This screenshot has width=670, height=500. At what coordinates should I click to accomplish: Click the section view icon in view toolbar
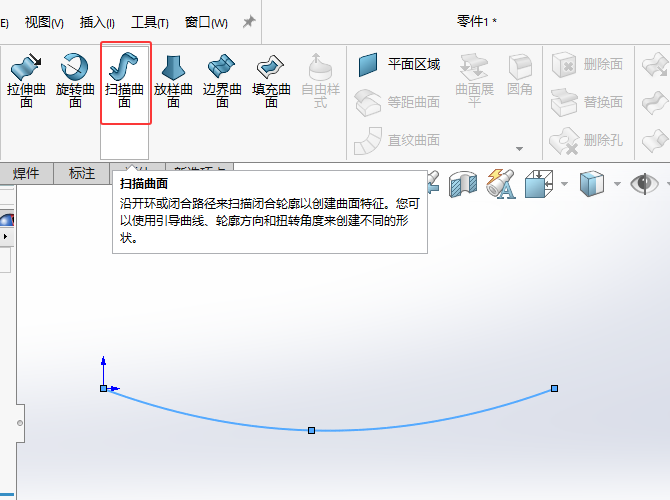click(463, 184)
